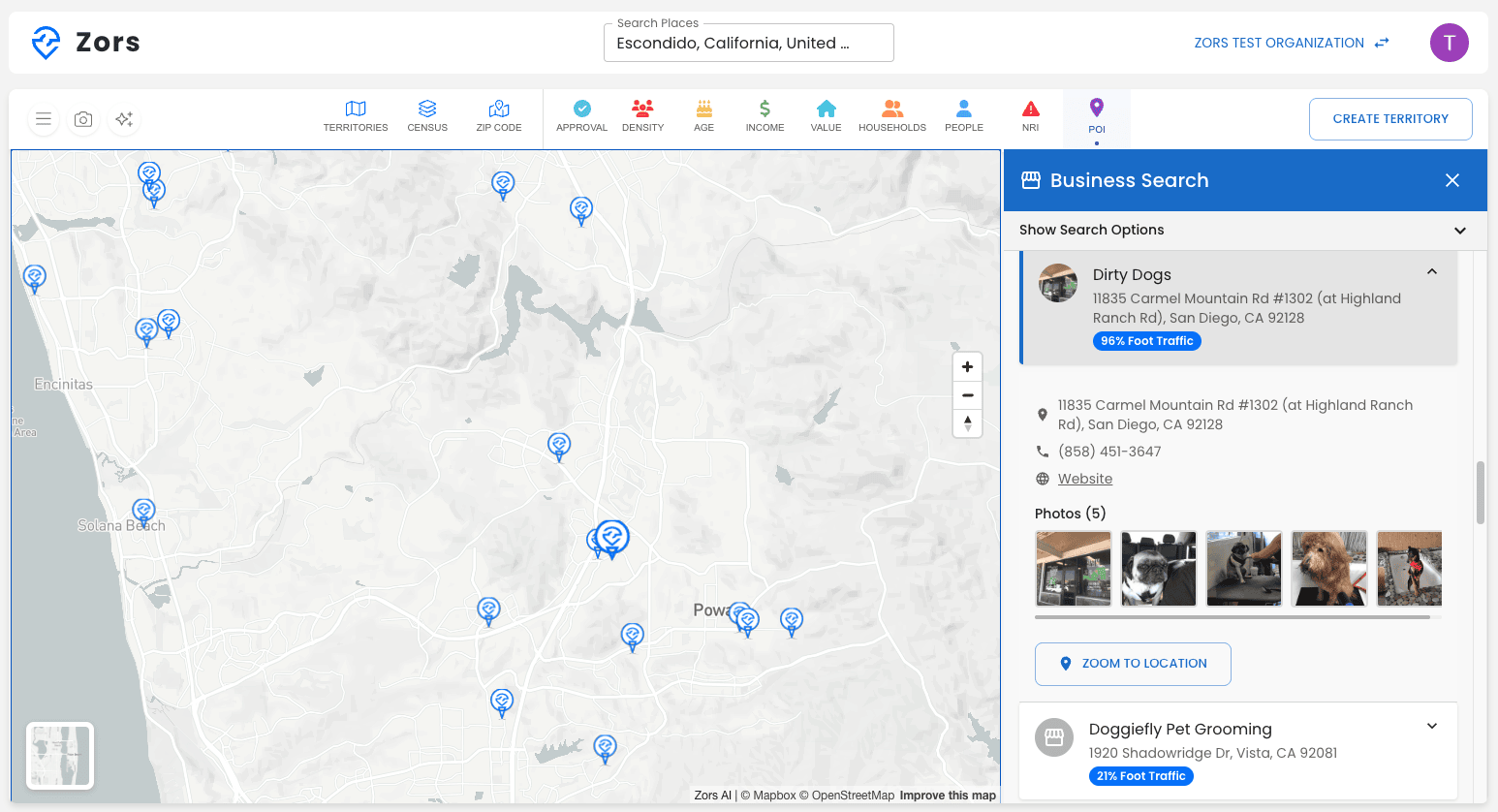The height and width of the screenshot is (812, 1498).
Task: Open the Census data layer
Action: (x=427, y=115)
